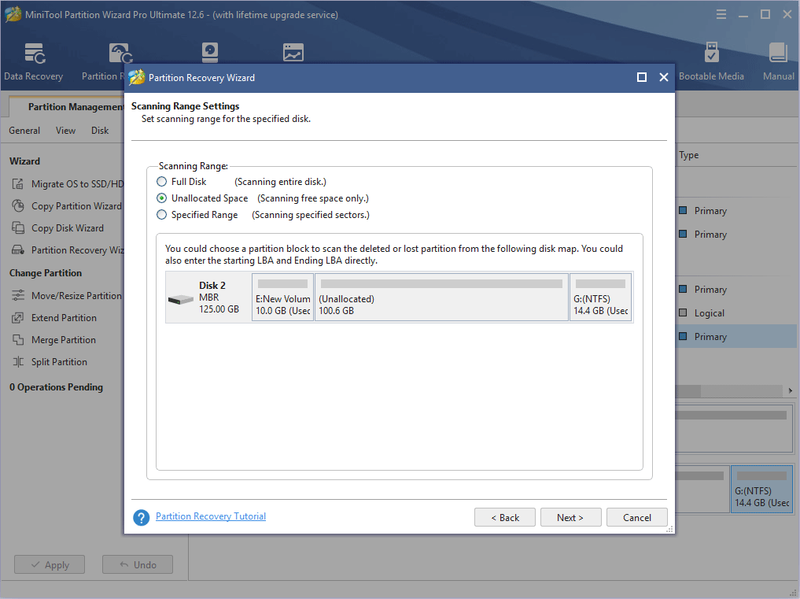Viewport: 800px width, 599px height.
Task: Select the E: New Volume partition block
Action: pos(283,297)
